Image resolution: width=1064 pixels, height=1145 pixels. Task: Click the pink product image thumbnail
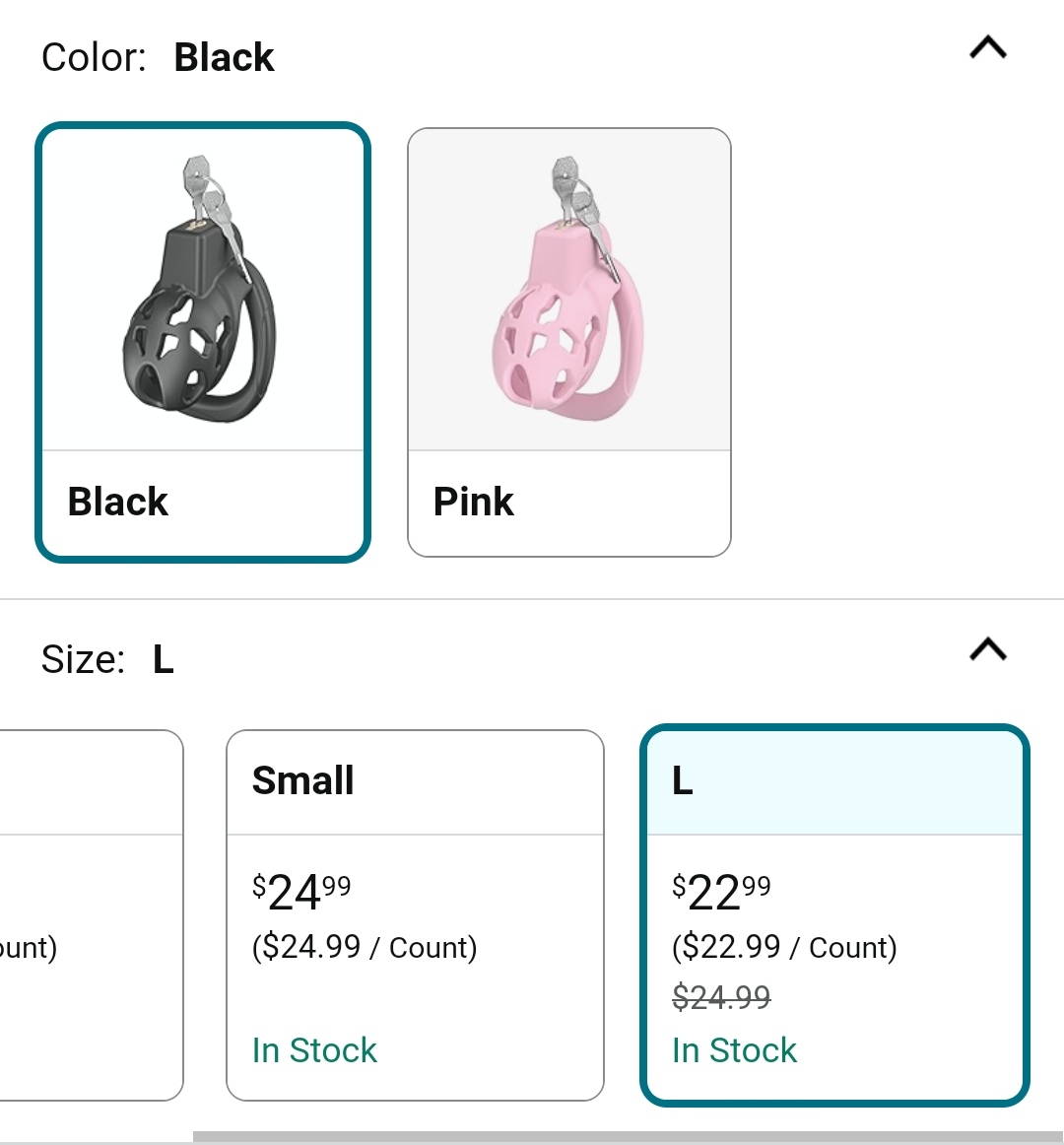coord(568,289)
